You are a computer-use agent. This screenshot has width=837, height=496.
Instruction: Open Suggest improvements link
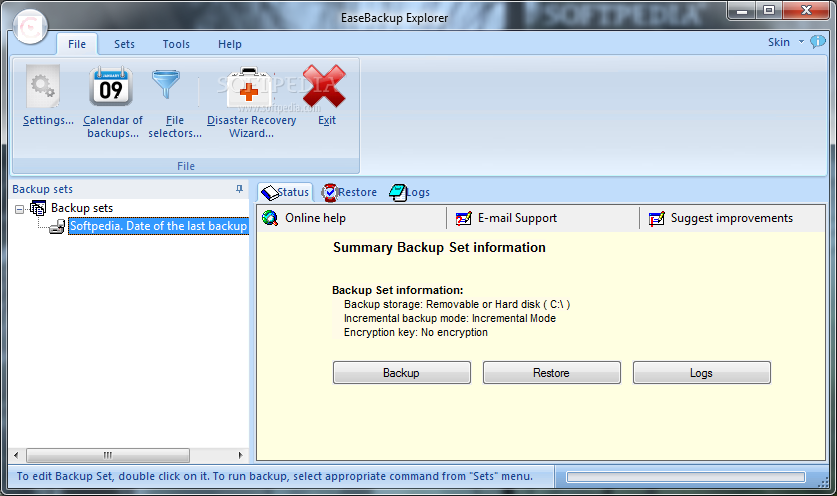[x=732, y=218]
